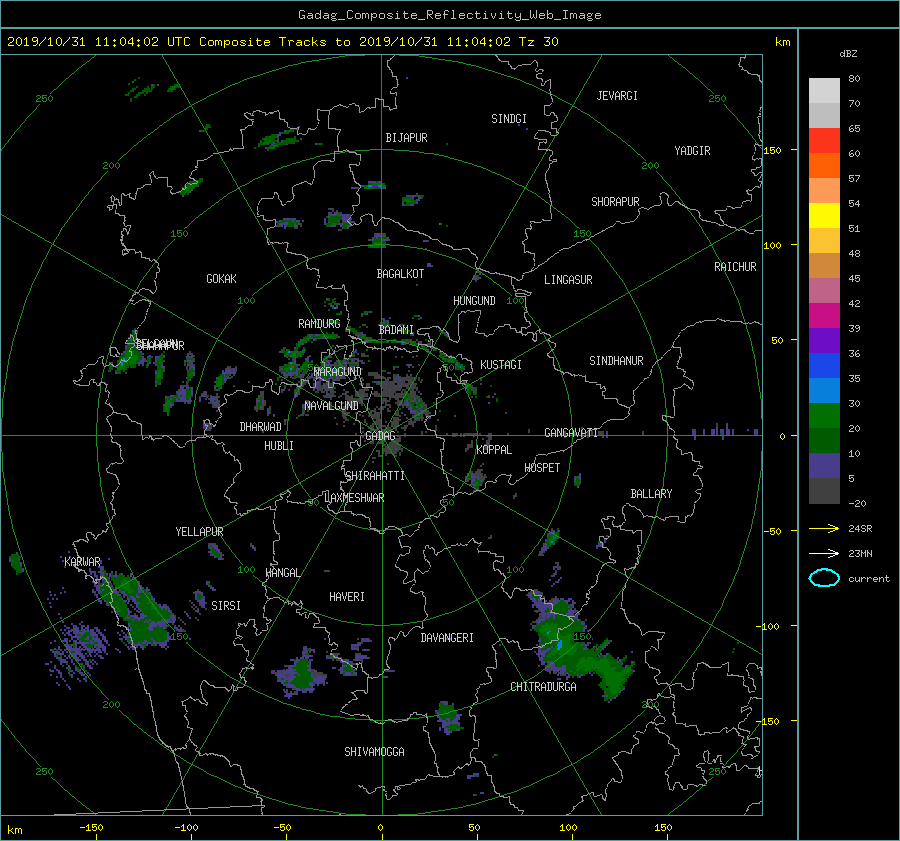The image size is (900, 841).
Task: Click the KUSTAGI city label
Action: (x=501, y=365)
